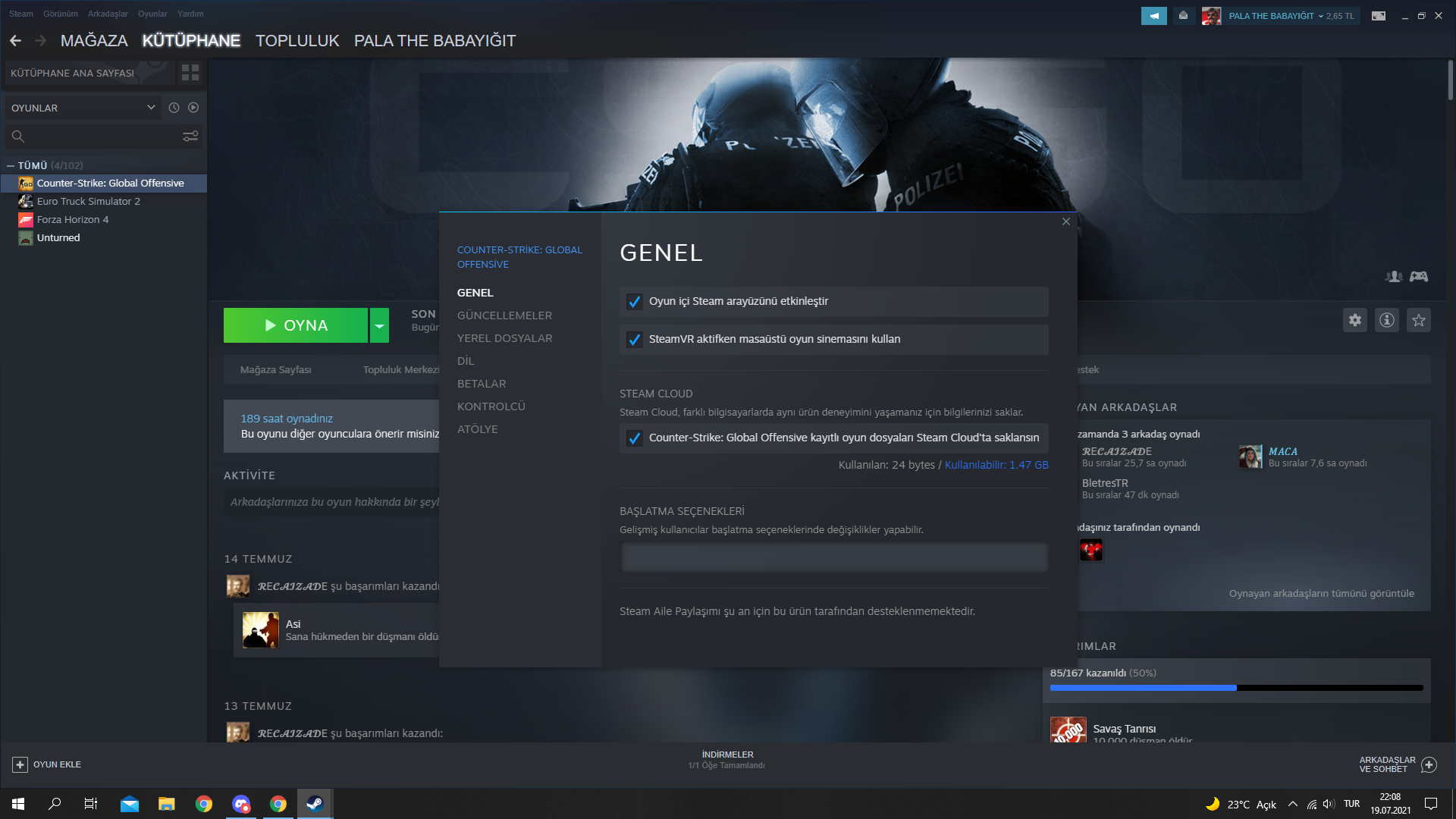
Task: Switch library to grid view icon
Action: point(190,73)
